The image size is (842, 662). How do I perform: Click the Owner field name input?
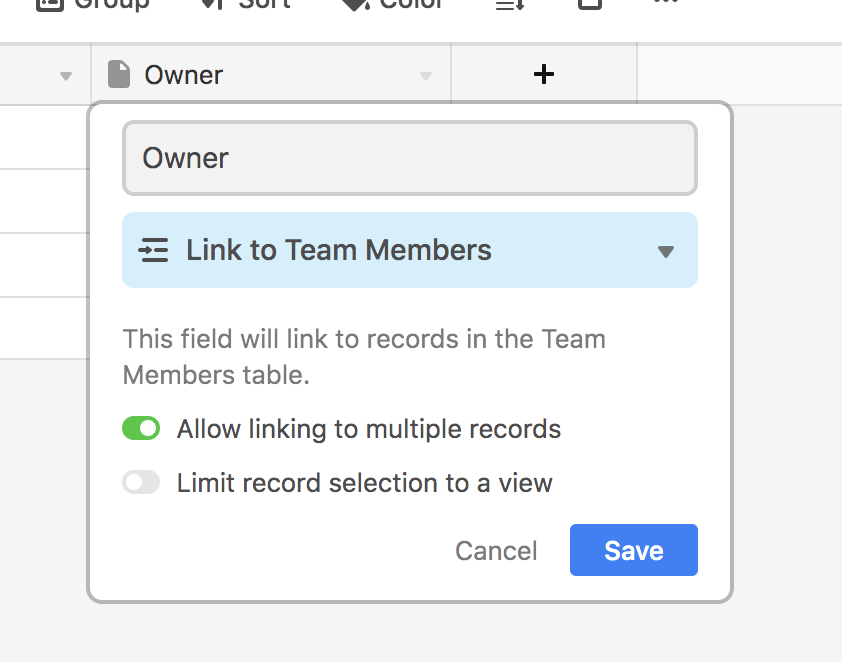click(409, 158)
